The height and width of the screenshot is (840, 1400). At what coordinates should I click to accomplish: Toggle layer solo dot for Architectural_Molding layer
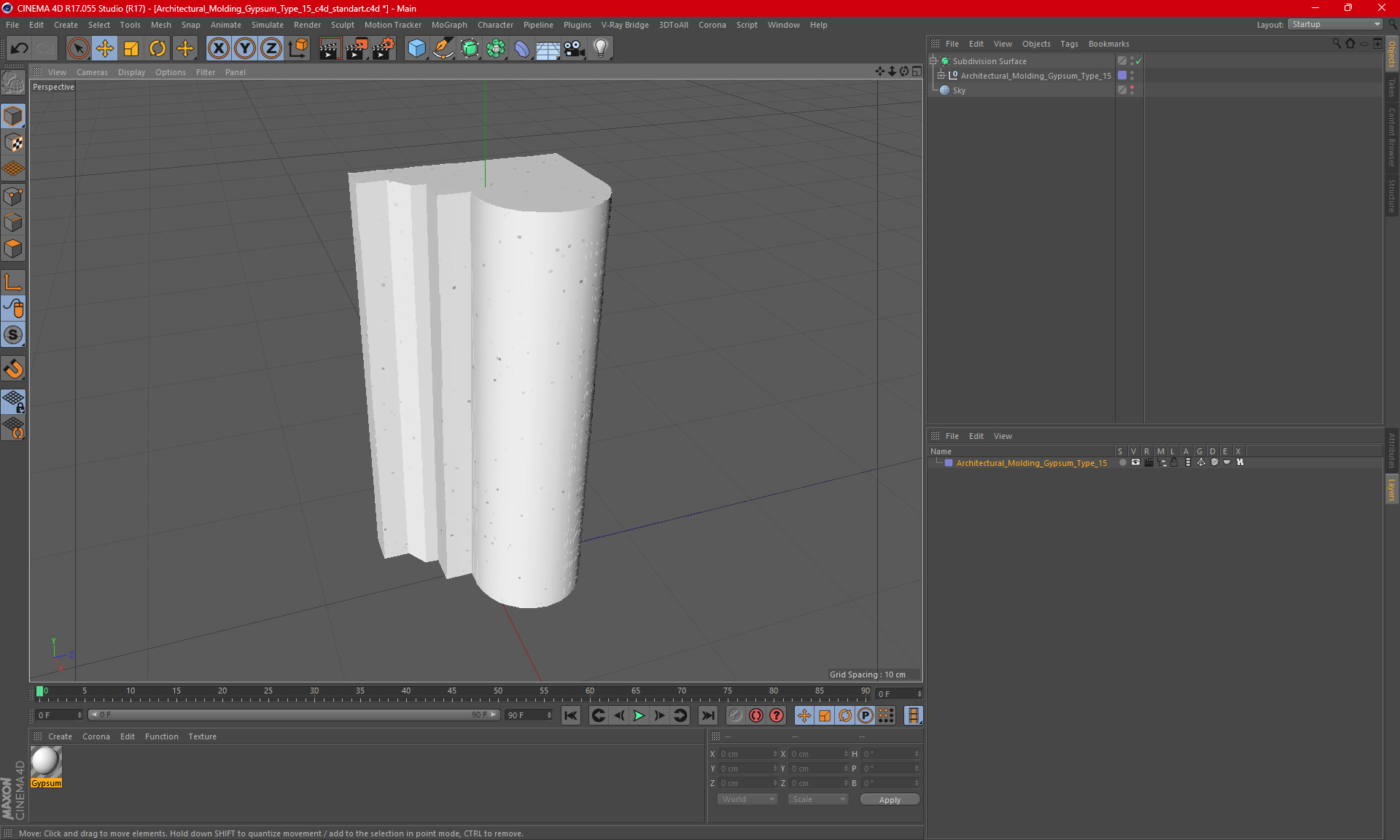[1122, 462]
